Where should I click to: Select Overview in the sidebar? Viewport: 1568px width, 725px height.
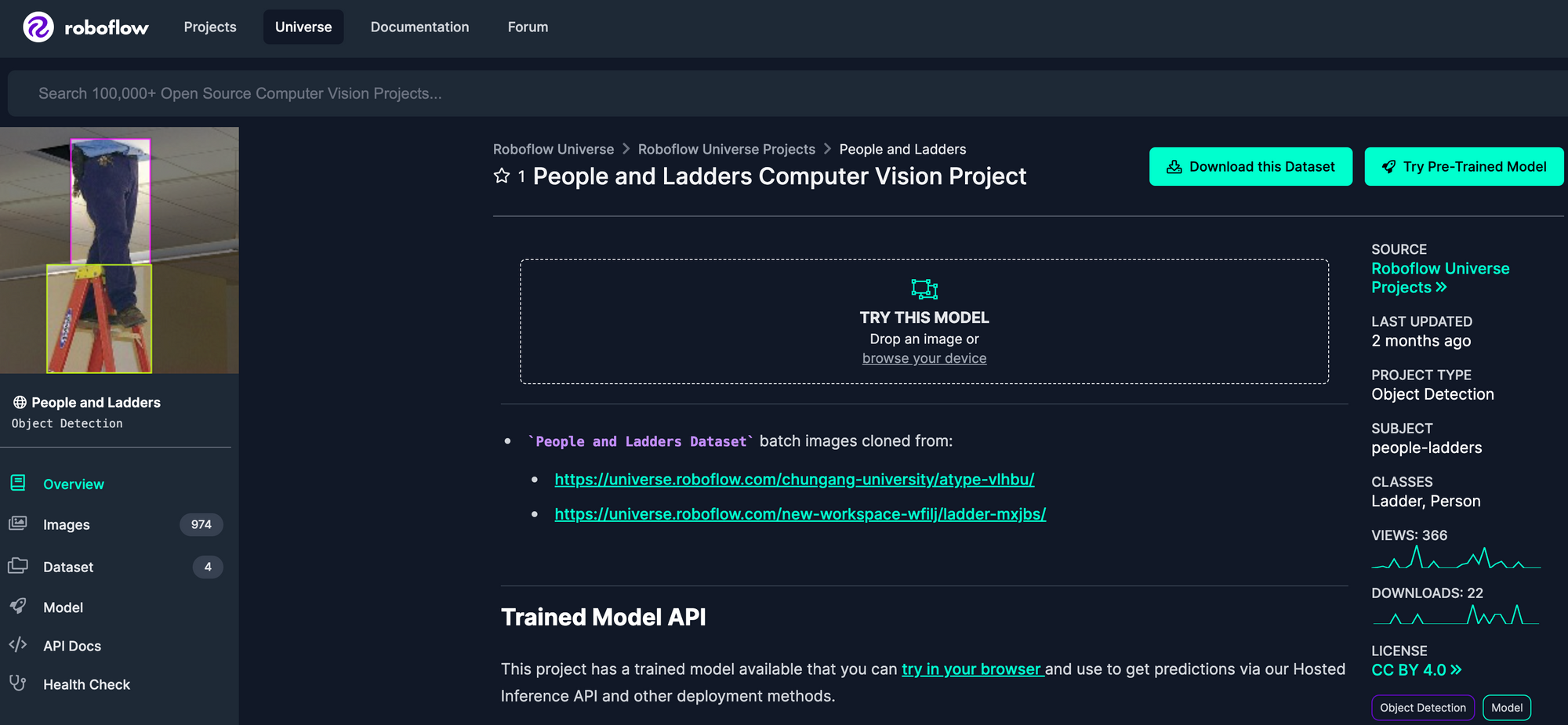click(74, 484)
